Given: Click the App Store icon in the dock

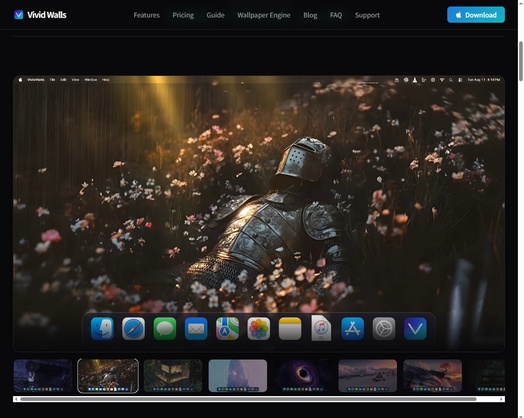Looking at the screenshot, I should (x=353, y=329).
